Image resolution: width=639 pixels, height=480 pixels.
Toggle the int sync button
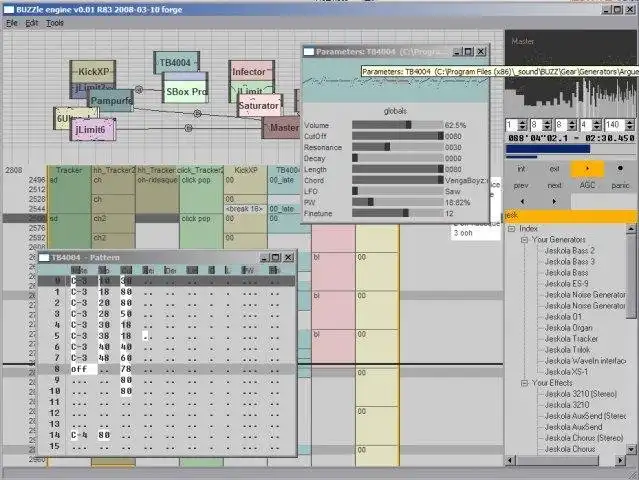point(521,169)
